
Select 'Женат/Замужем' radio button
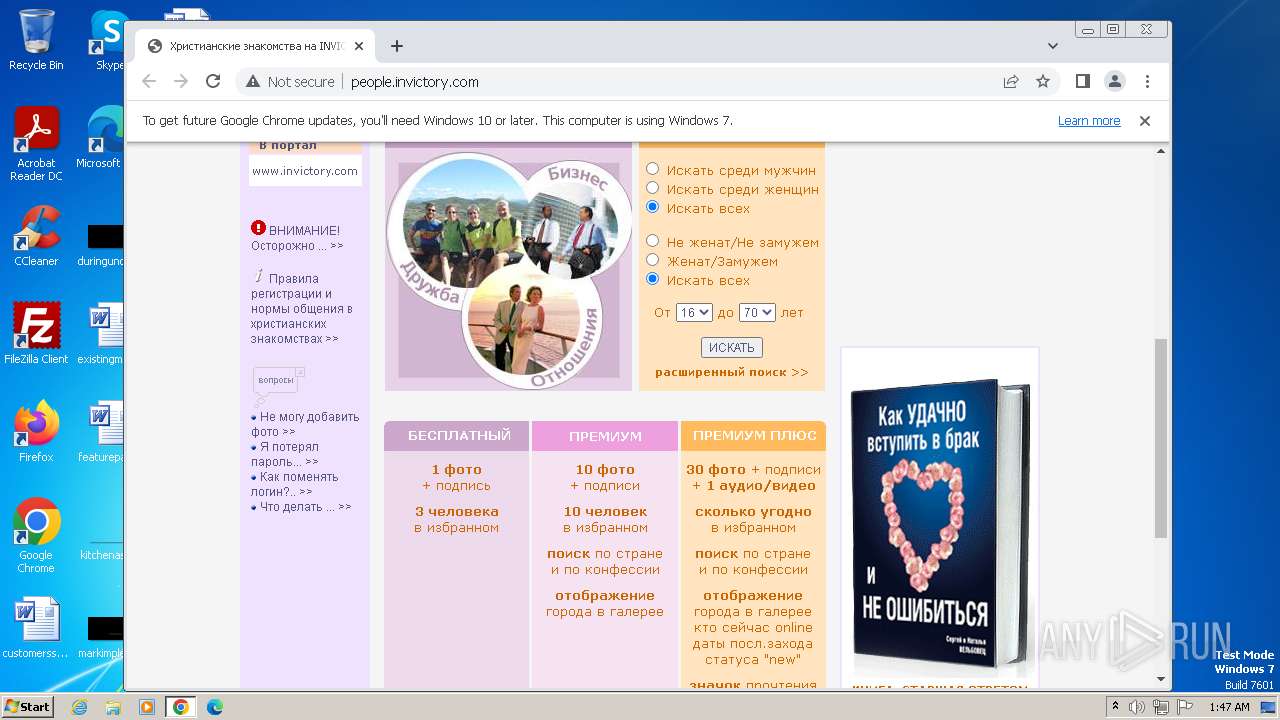tap(653, 260)
